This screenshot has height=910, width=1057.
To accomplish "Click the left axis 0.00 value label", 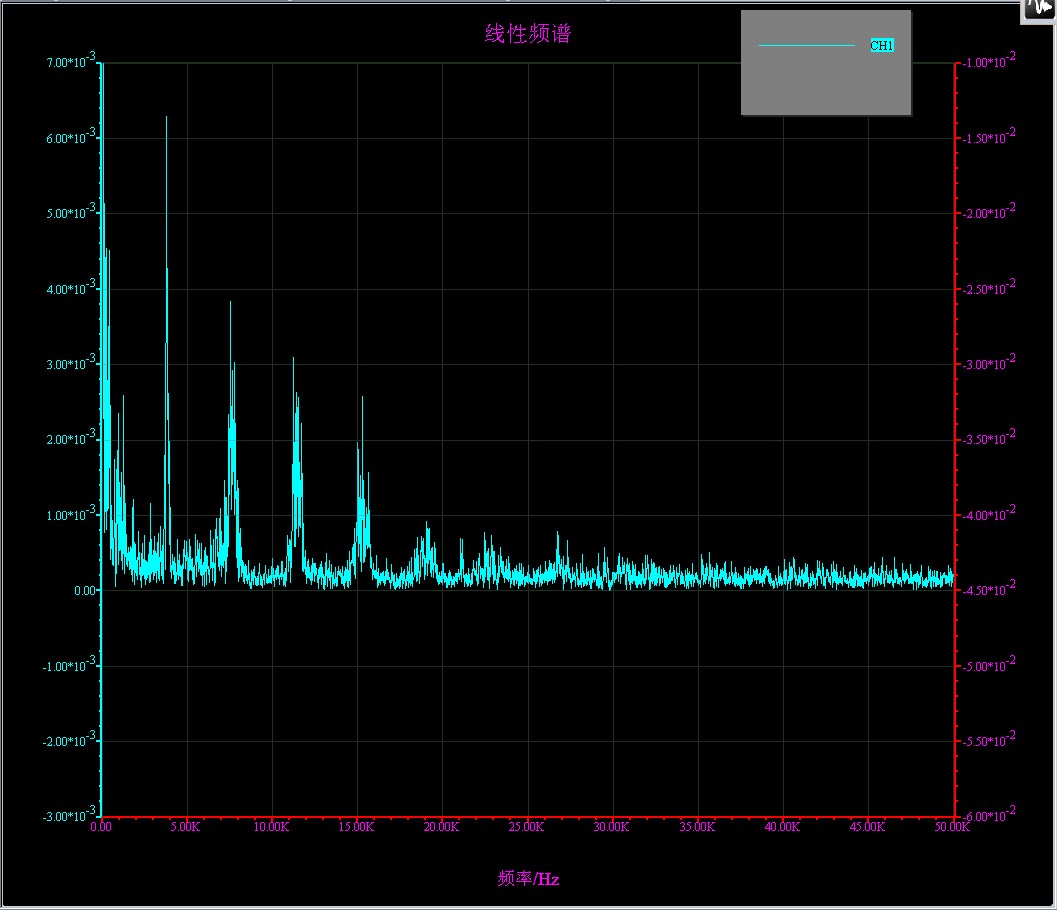I will pos(85,591).
